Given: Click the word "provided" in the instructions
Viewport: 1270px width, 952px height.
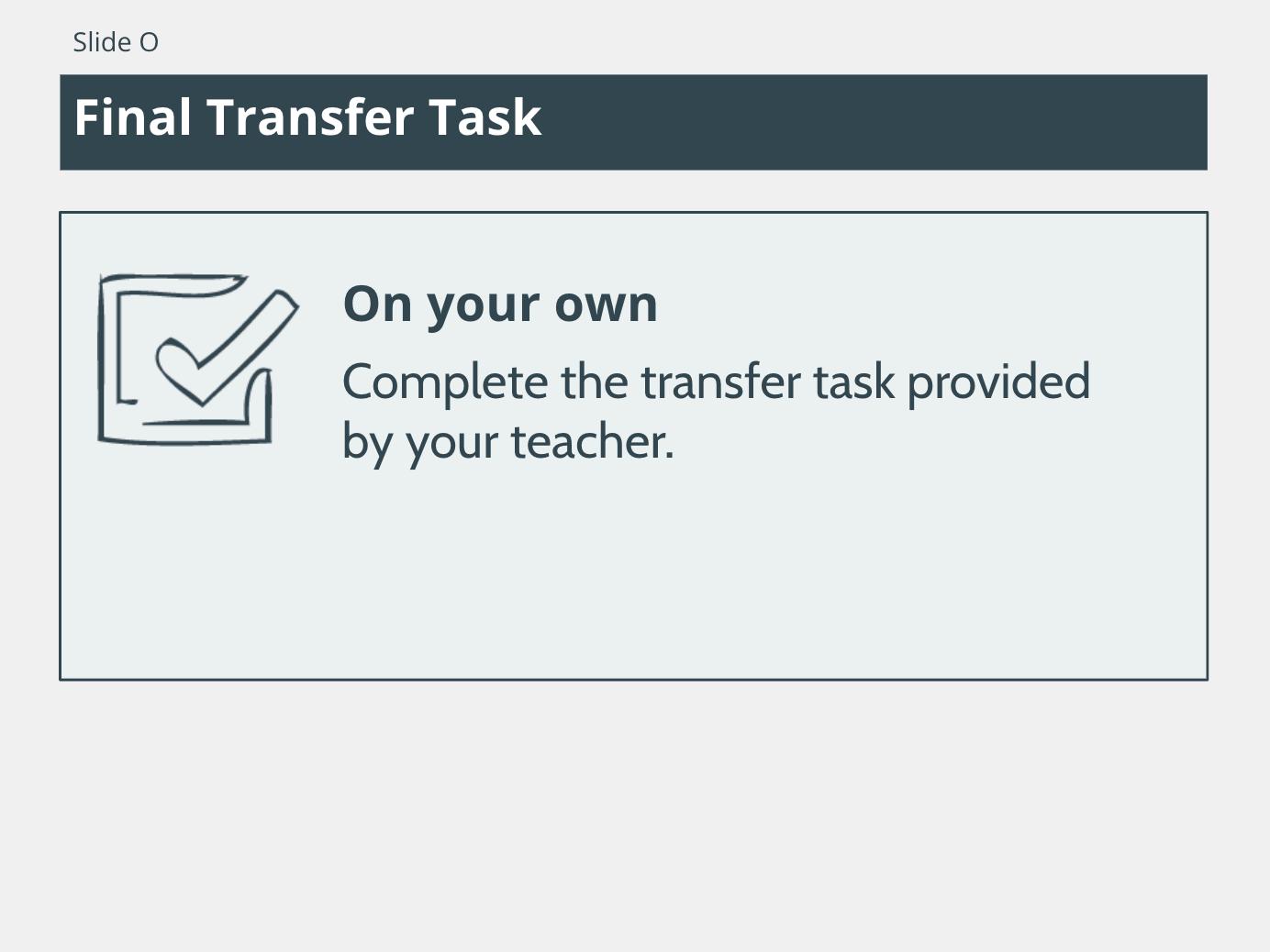Looking at the screenshot, I should pos(998,382).
